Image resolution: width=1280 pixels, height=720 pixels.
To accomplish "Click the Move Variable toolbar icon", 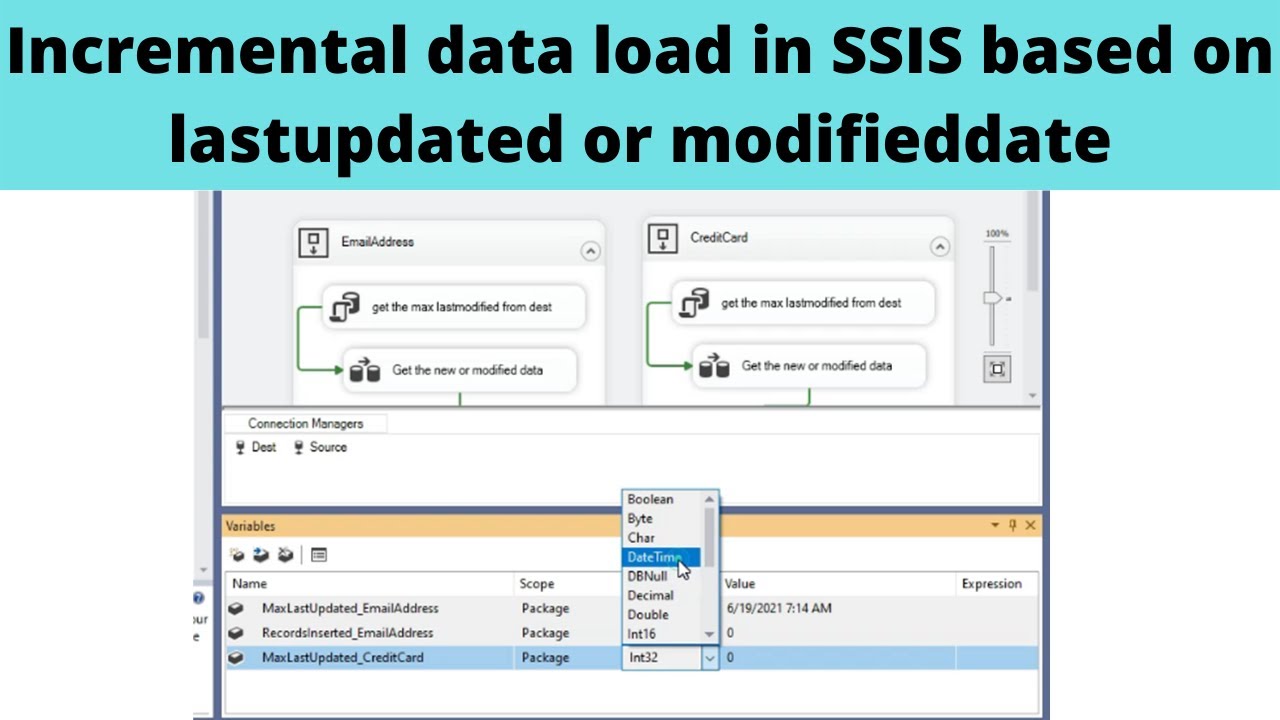I will [x=261, y=555].
